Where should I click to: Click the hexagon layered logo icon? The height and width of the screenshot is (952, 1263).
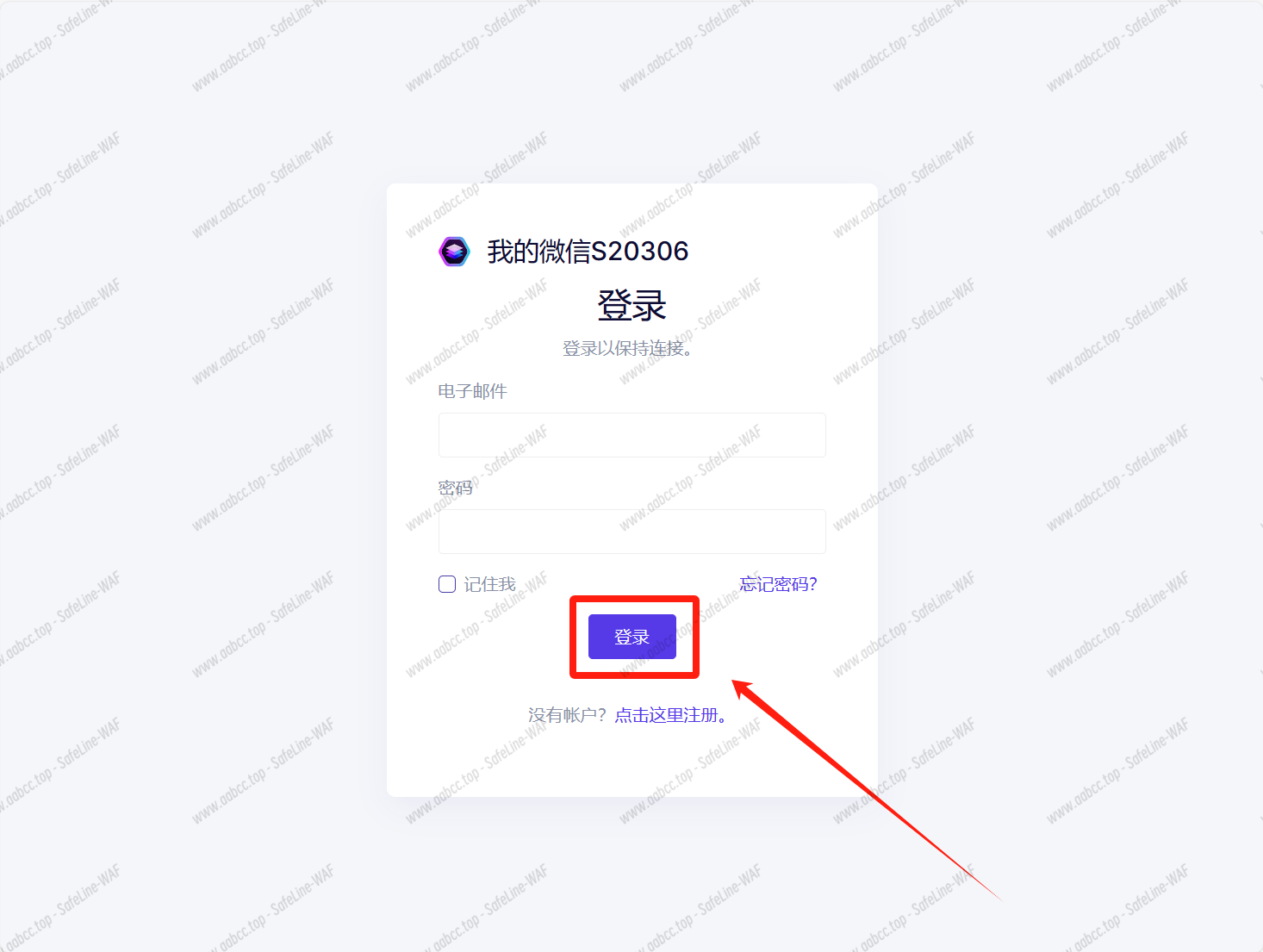(x=454, y=252)
